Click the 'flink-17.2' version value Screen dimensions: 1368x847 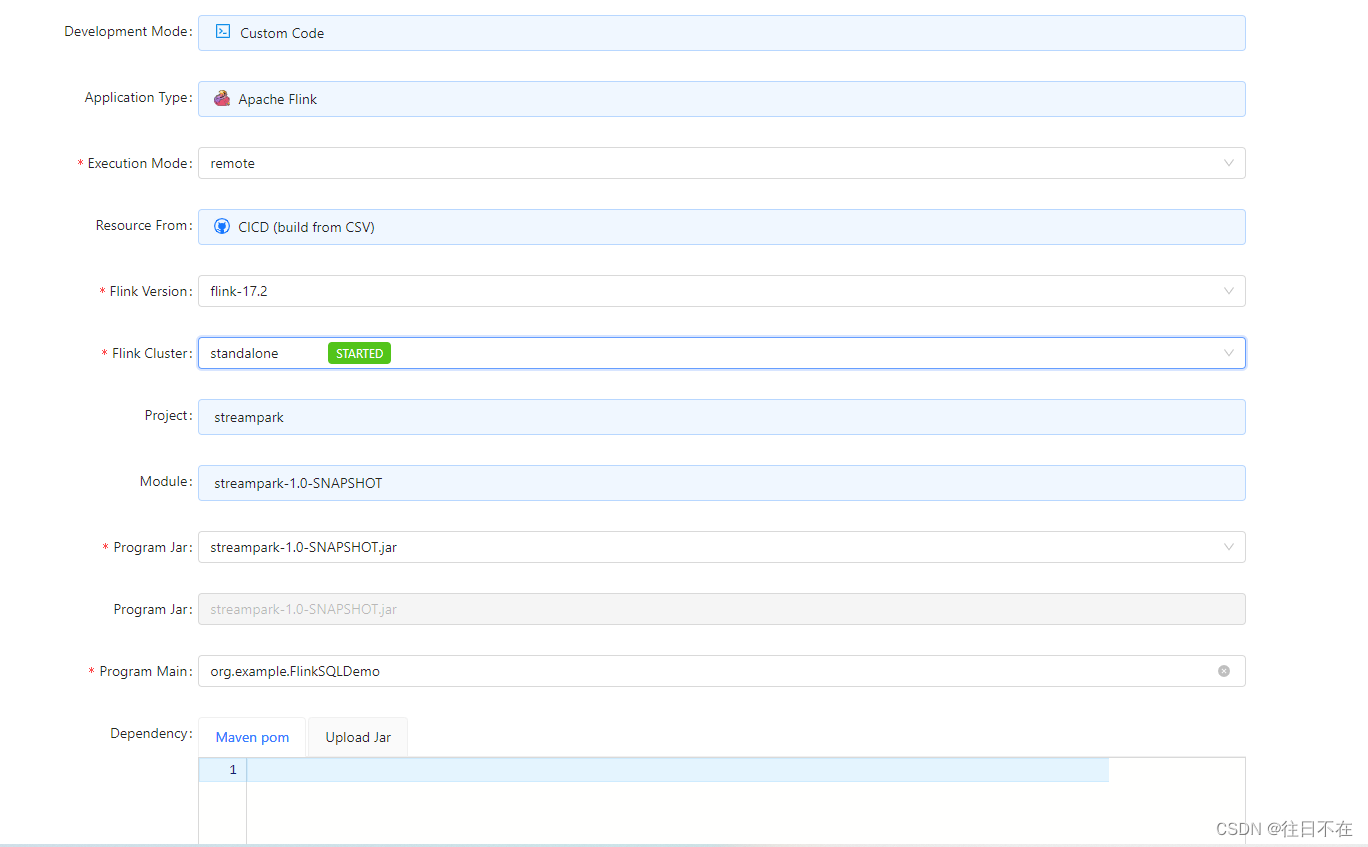tap(239, 291)
